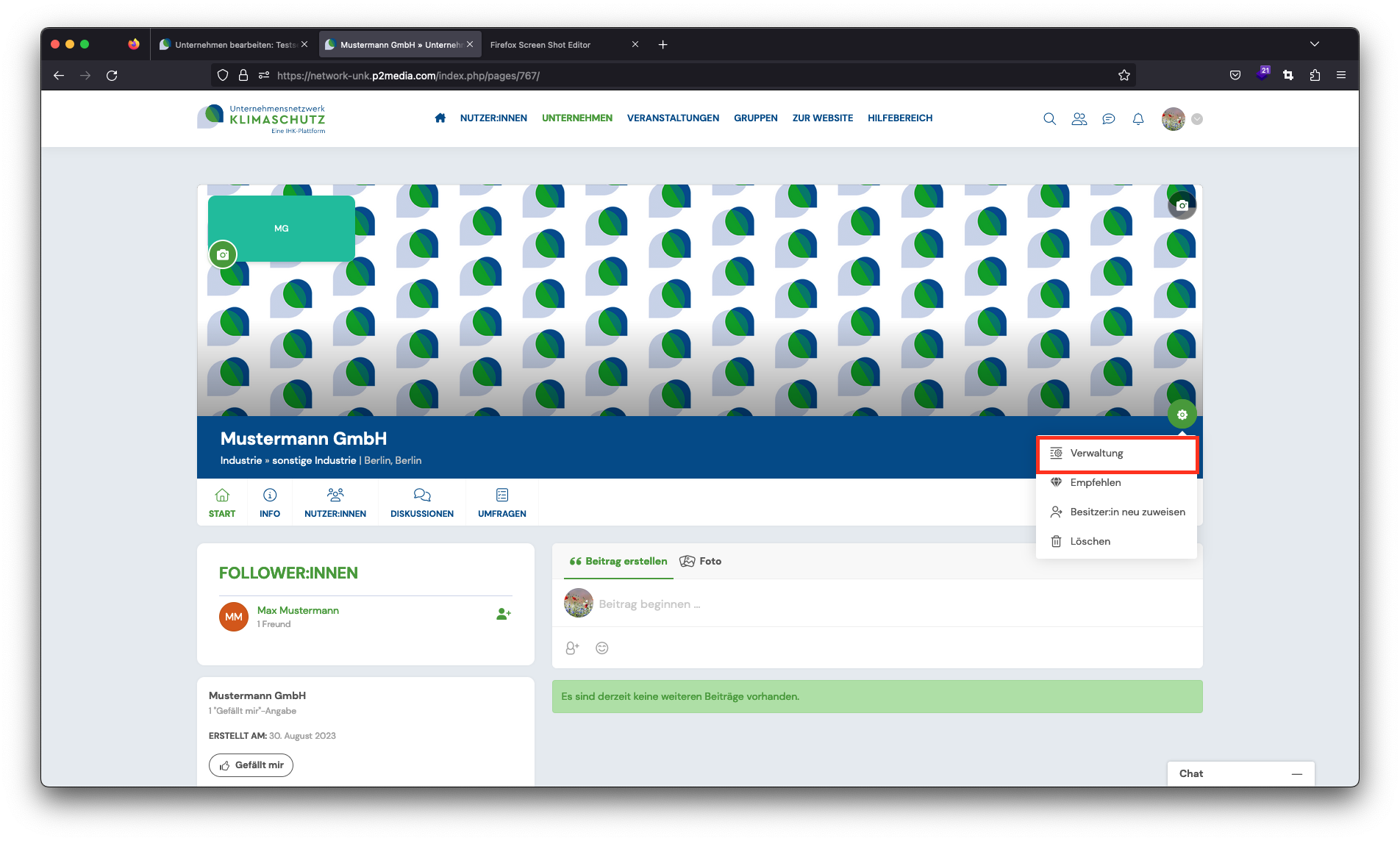Image resolution: width=1400 pixels, height=841 pixels.
Task: Change company logo with green camera icon
Action: pos(223,254)
